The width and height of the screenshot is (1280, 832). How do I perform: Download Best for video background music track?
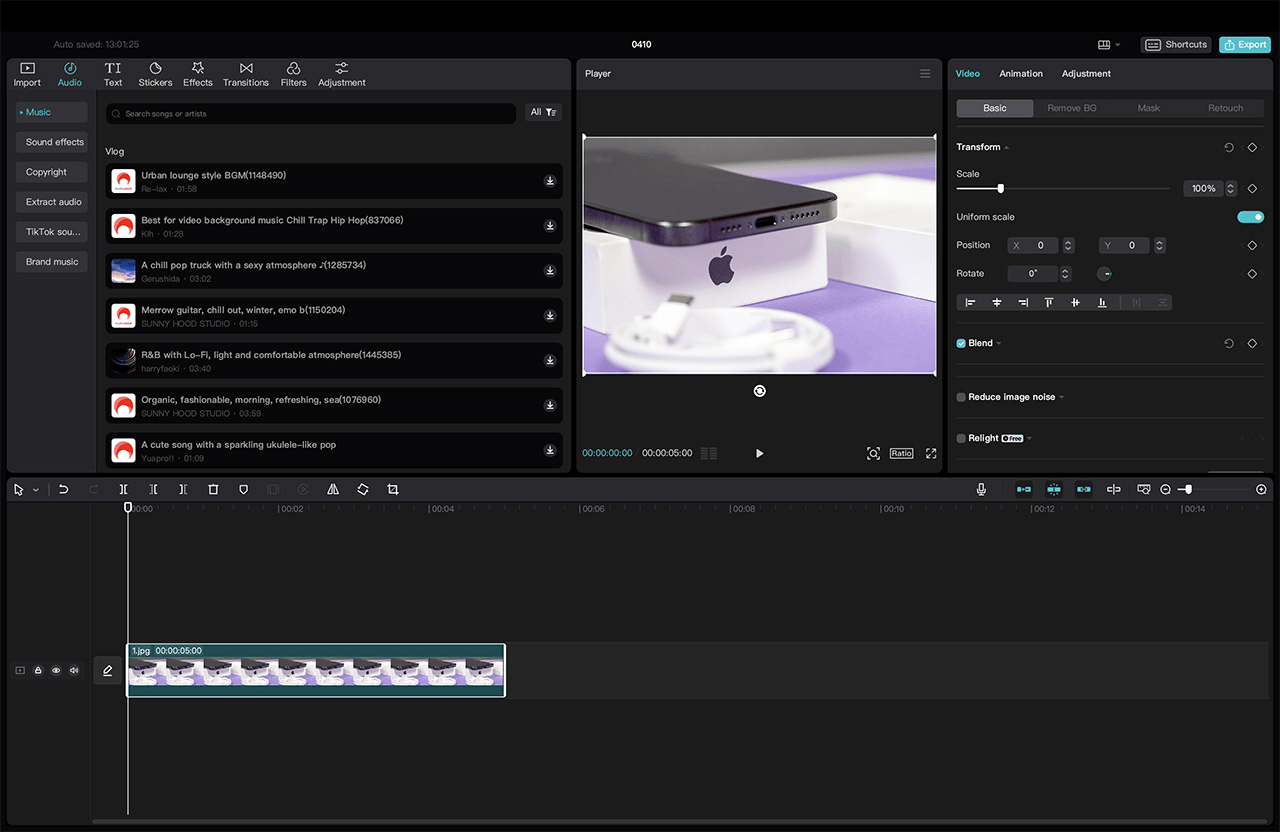550,226
